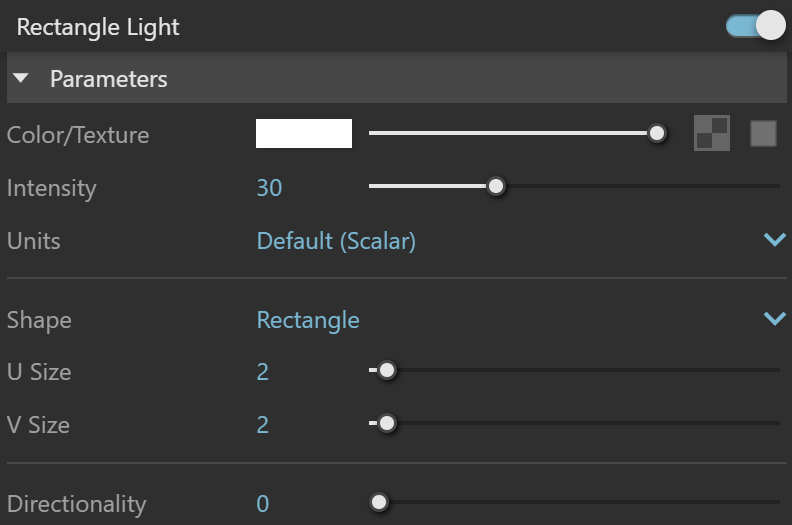Click the Rectangle Light title label

pyautogui.click(x=98, y=27)
